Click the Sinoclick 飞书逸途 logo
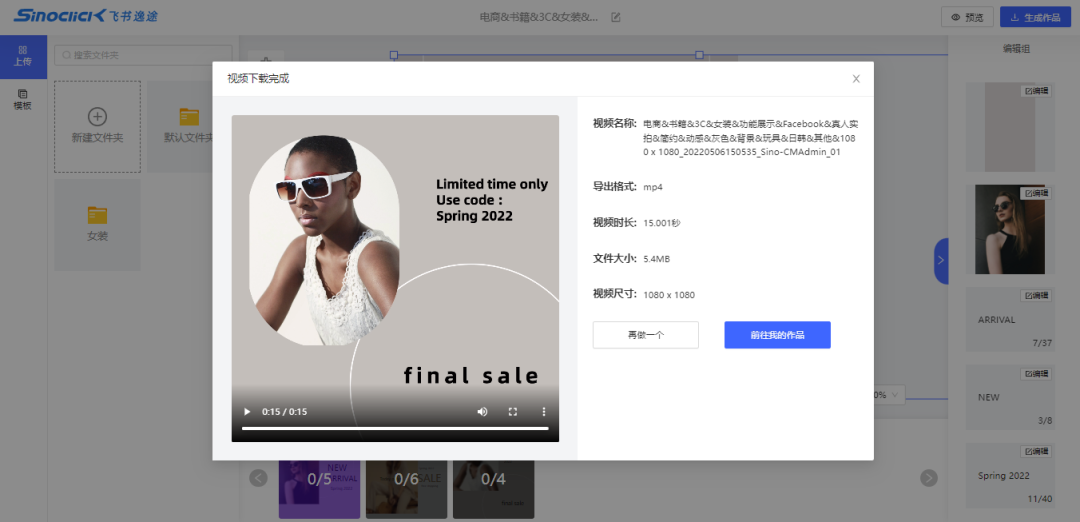 pos(85,16)
